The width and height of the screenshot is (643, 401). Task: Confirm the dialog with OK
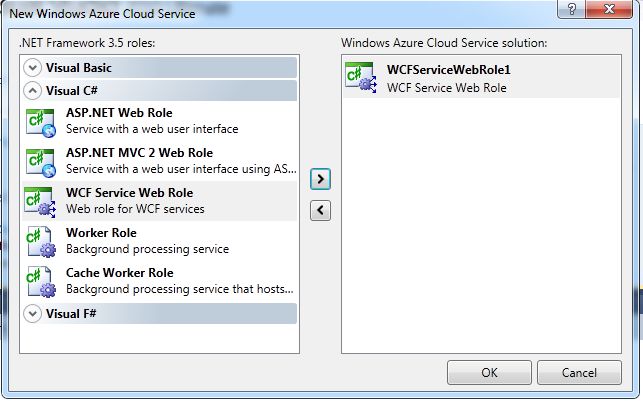pyautogui.click(x=489, y=373)
